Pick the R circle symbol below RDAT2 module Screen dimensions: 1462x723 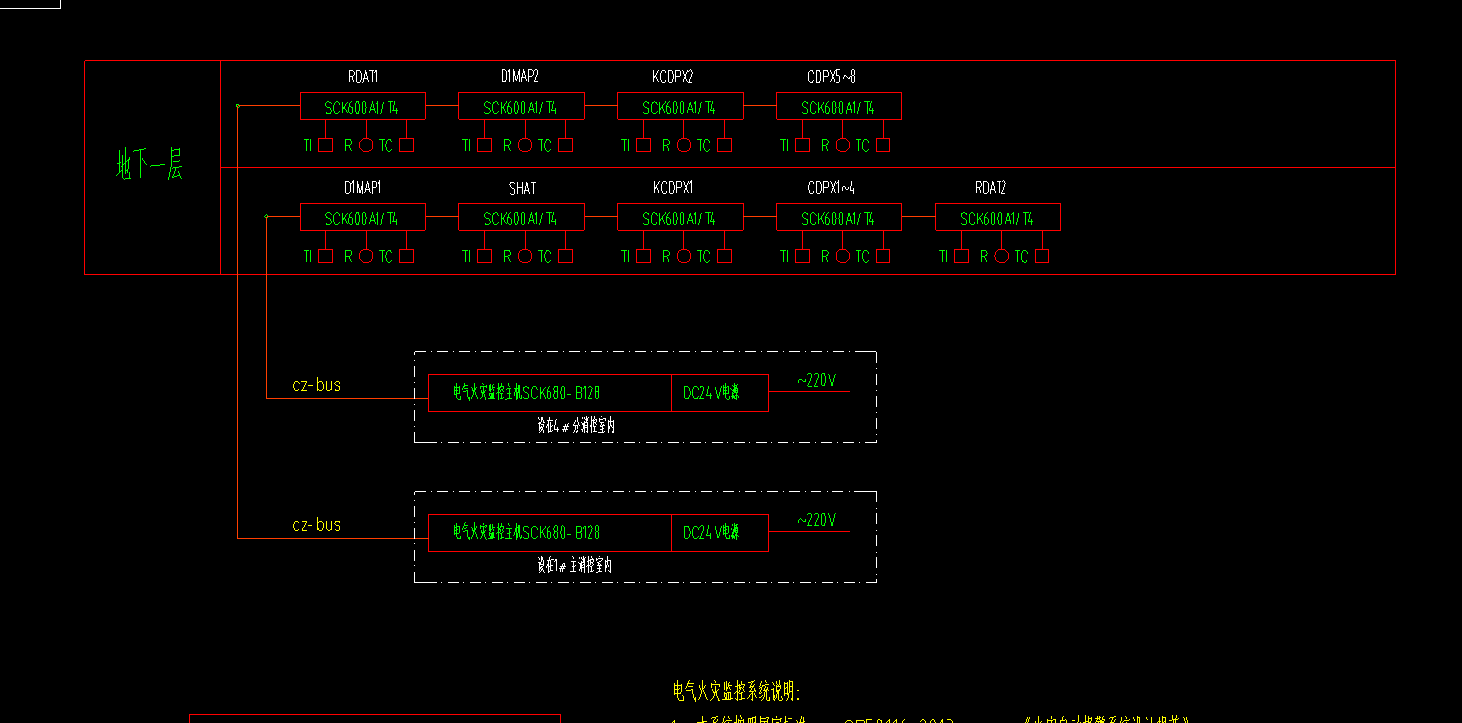click(1002, 256)
